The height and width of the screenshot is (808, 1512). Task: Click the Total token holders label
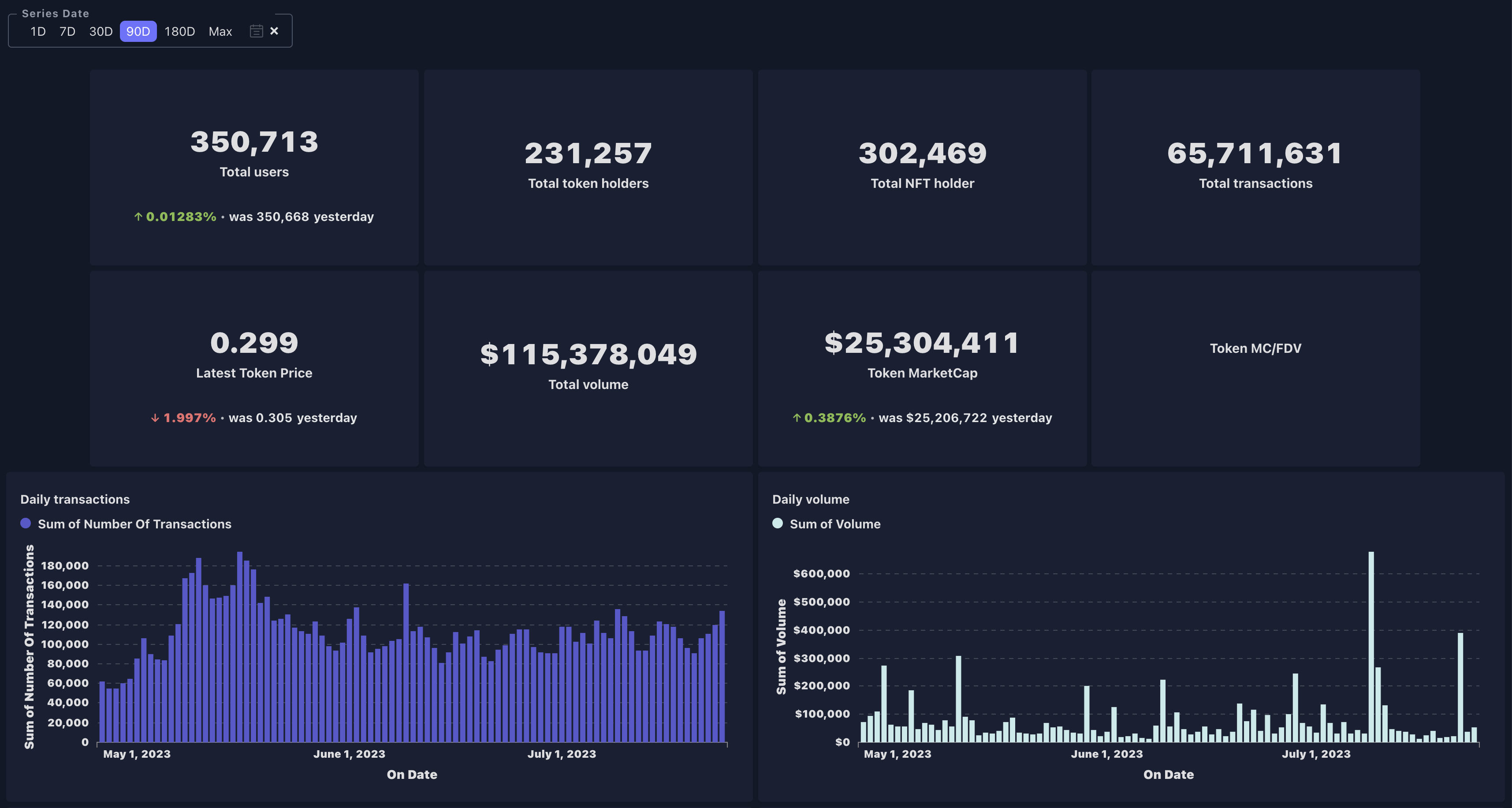(x=588, y=183)
